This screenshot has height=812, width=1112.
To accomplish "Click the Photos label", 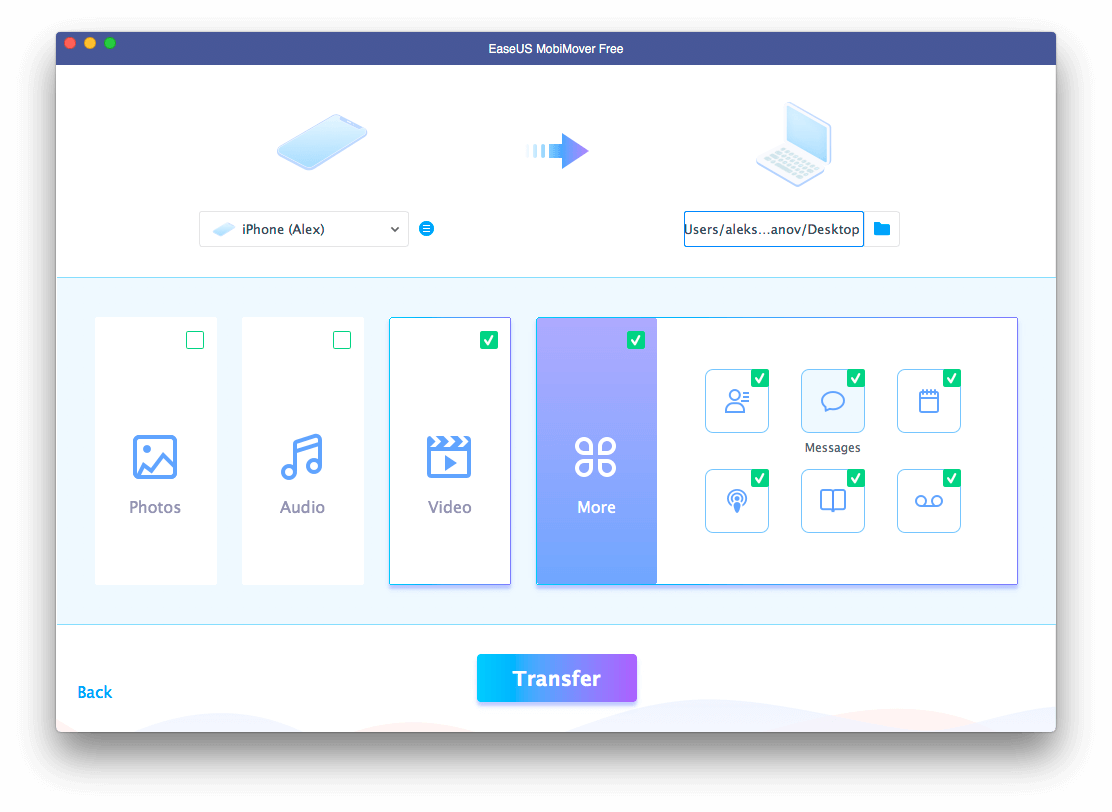I will point(155,507).
